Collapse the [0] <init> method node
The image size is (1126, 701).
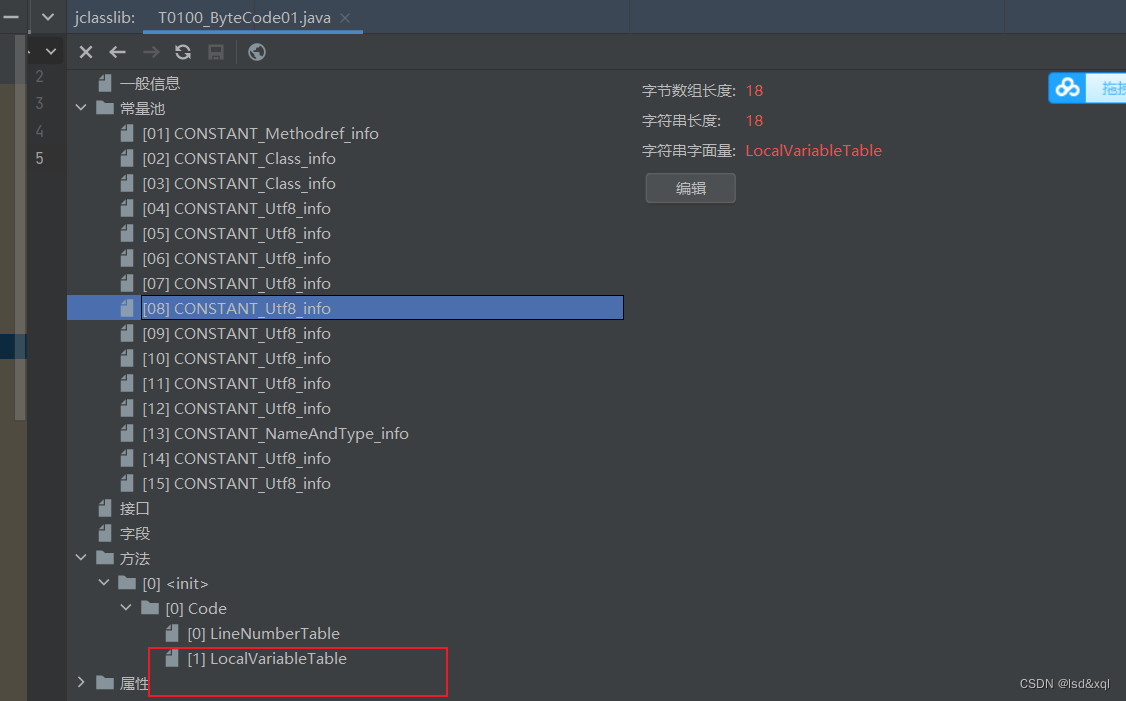point(104,582)
